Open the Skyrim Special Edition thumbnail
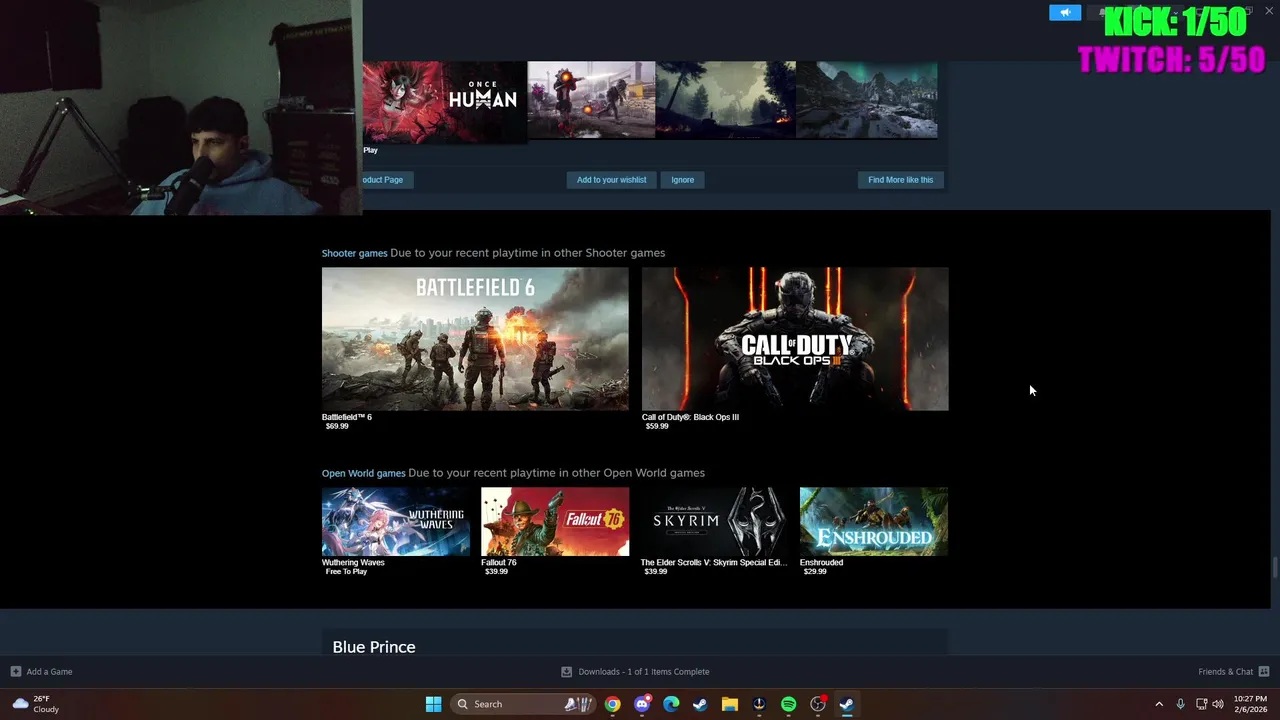Image resolution: width=1280 pixels, height=720 pixels. pyautogui.click(x=714, y=522)
